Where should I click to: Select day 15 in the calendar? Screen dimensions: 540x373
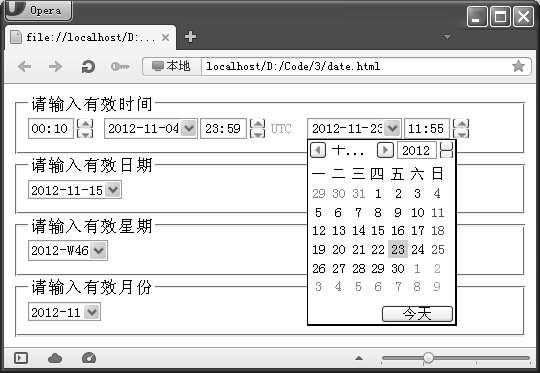coord(378,231)
